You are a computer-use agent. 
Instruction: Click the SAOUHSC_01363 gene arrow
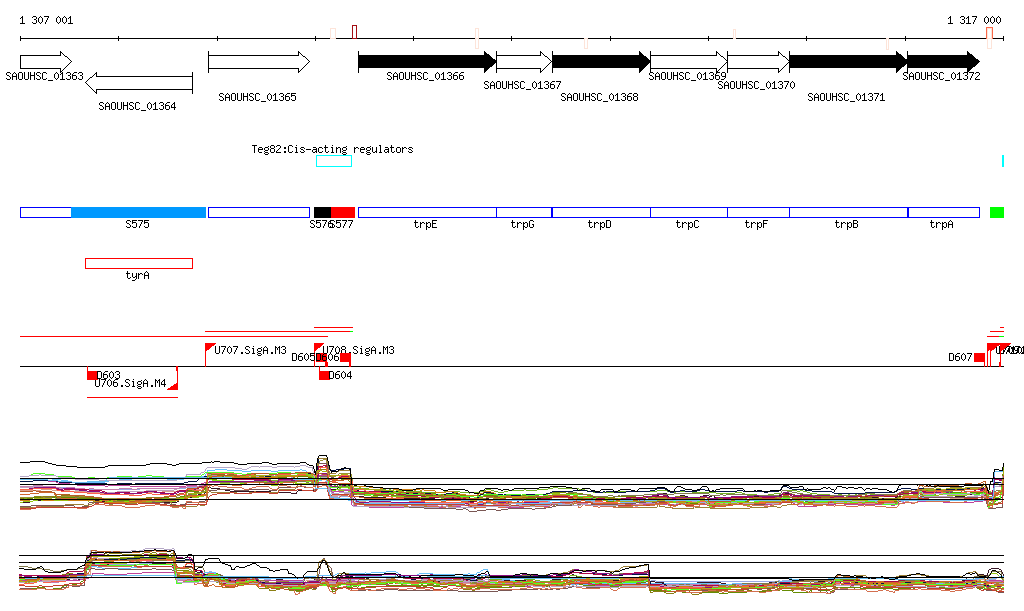pos(45,61)
